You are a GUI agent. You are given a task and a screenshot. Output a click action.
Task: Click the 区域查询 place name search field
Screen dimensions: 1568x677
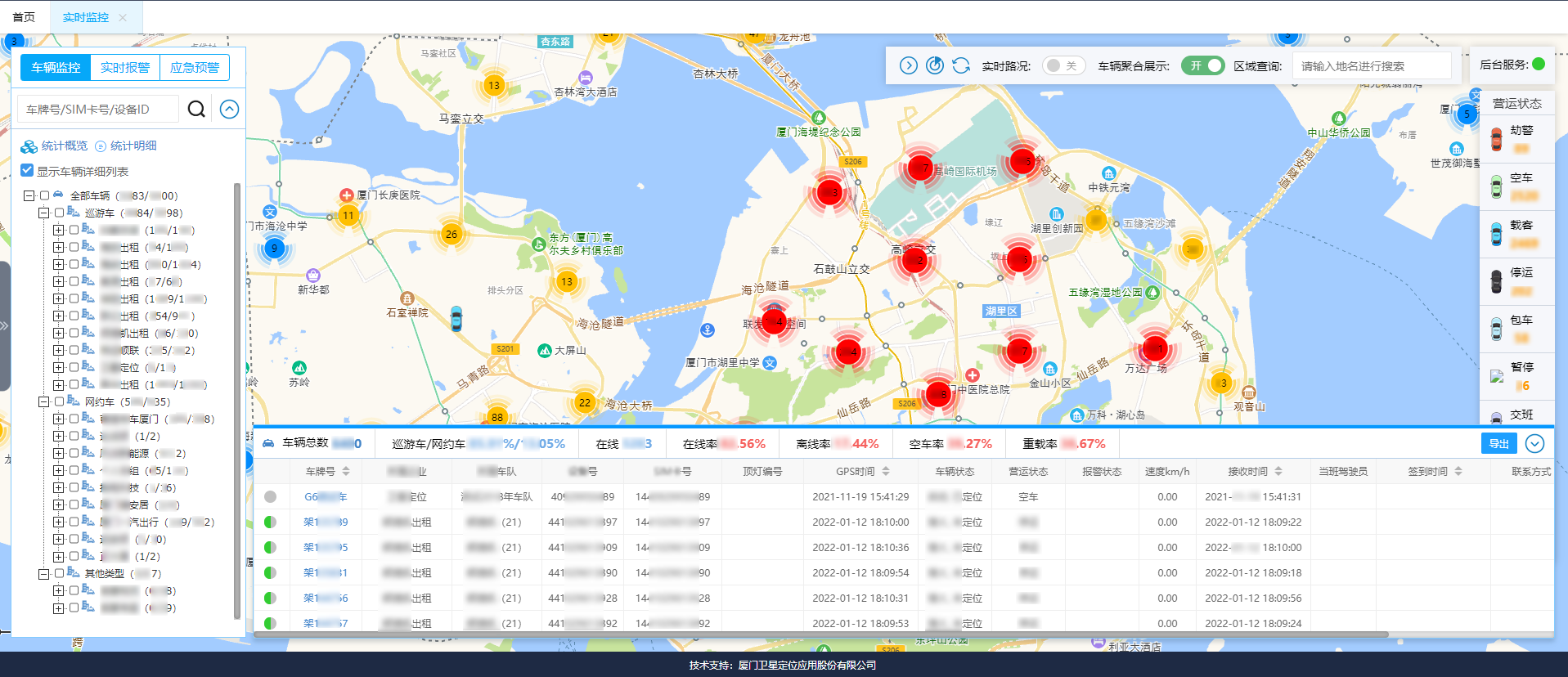click(x=1371, y=66)
